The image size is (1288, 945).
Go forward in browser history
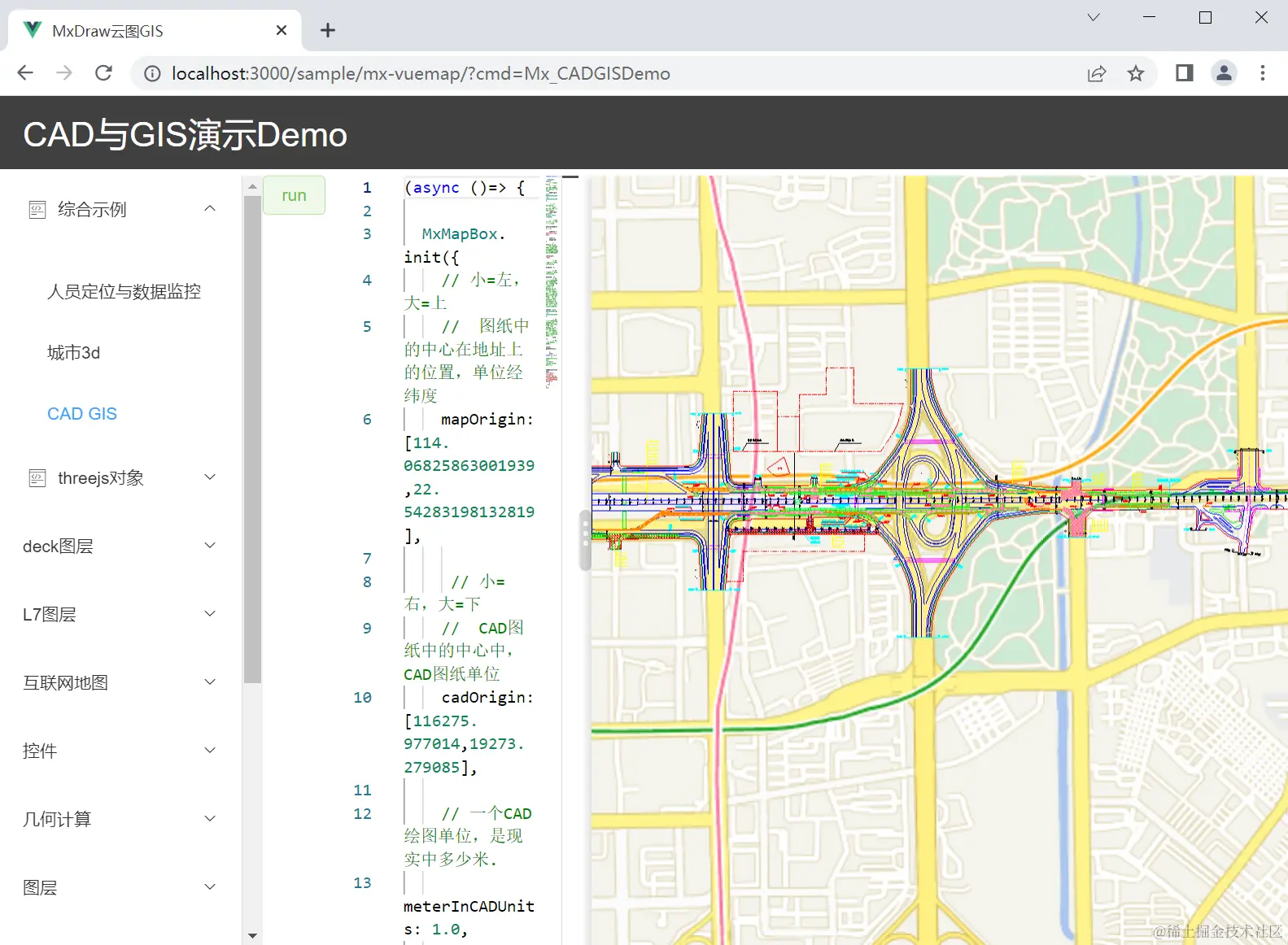pyautogui.click(x=64, y=73)
